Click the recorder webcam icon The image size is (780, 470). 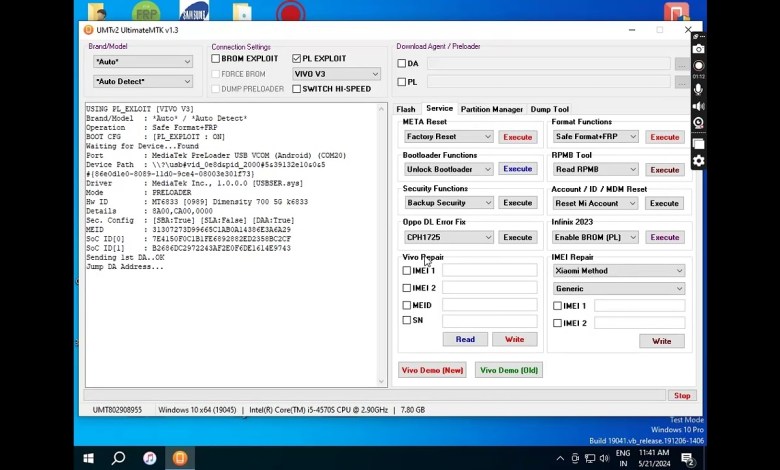(x=698, y=123)
